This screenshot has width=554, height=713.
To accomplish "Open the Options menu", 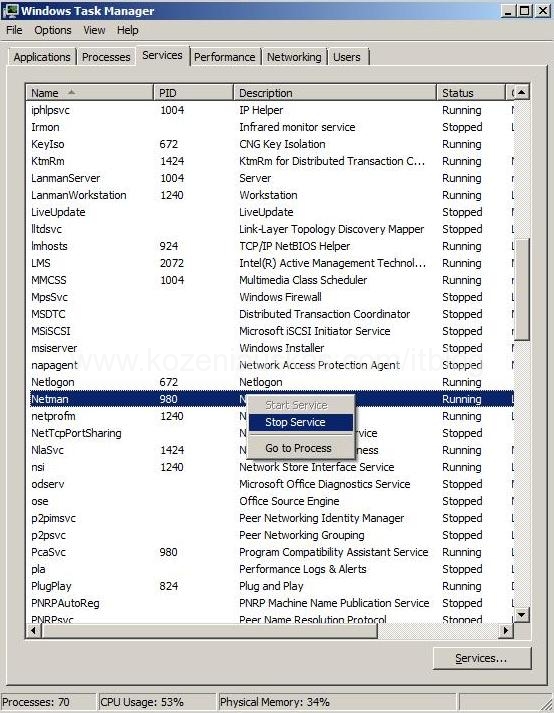I will point(53,30).
